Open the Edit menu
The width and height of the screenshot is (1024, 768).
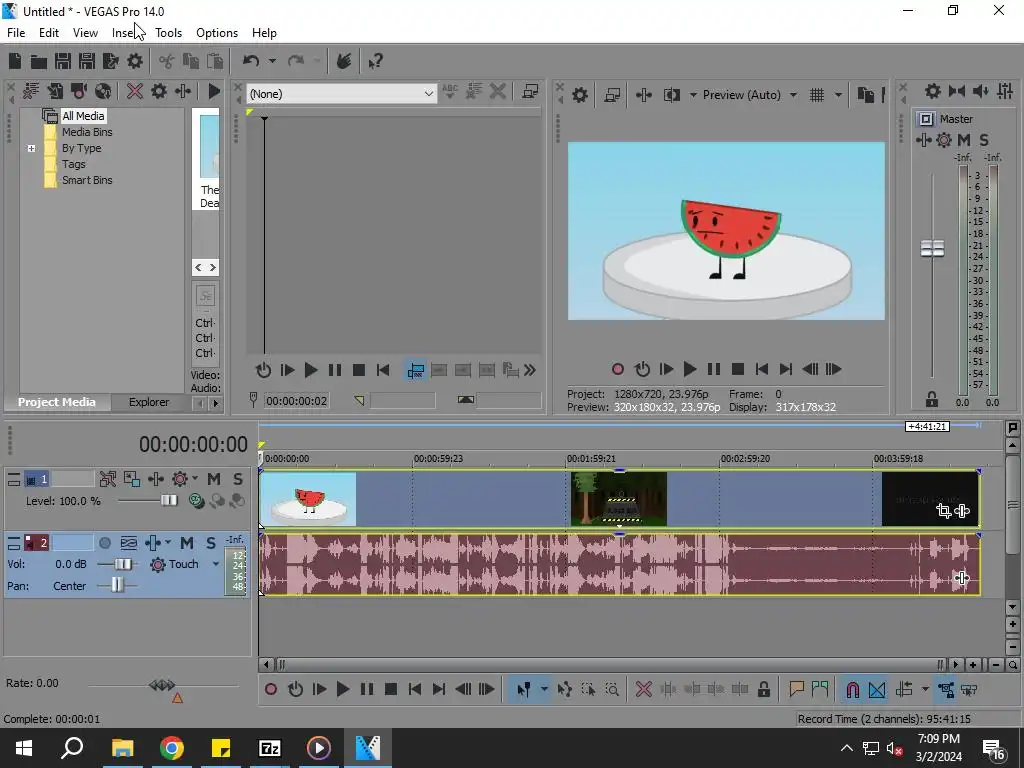pyautogui.click(x=49, y=33)
